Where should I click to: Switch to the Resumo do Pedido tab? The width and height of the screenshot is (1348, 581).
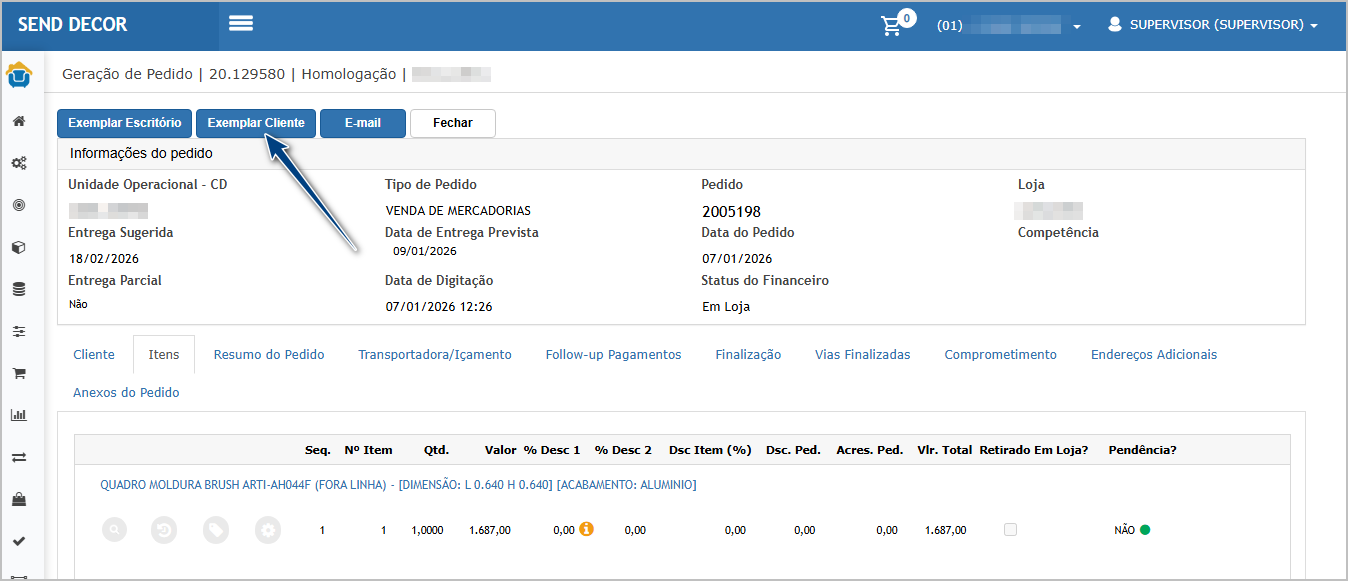[x=269, y=354]
